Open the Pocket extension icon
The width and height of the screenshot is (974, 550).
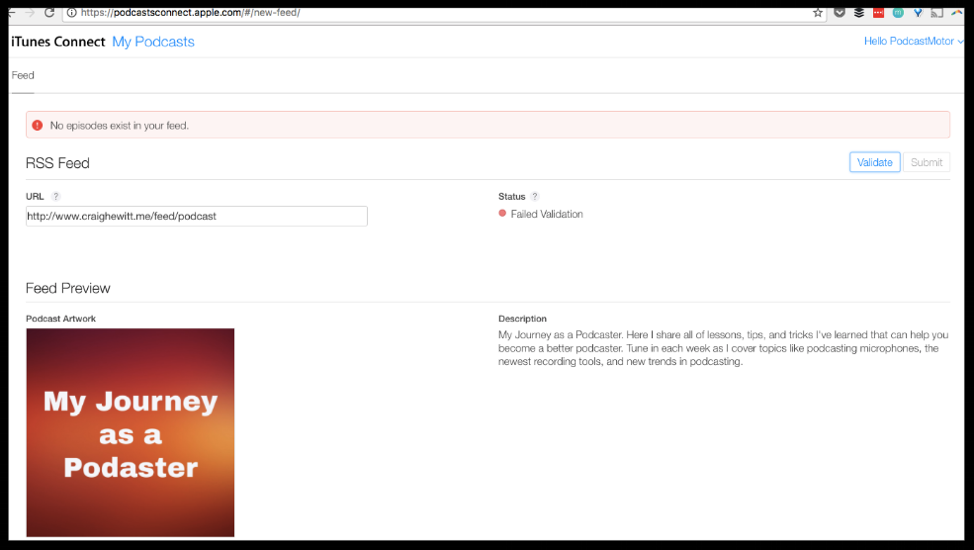coord(839,12)
